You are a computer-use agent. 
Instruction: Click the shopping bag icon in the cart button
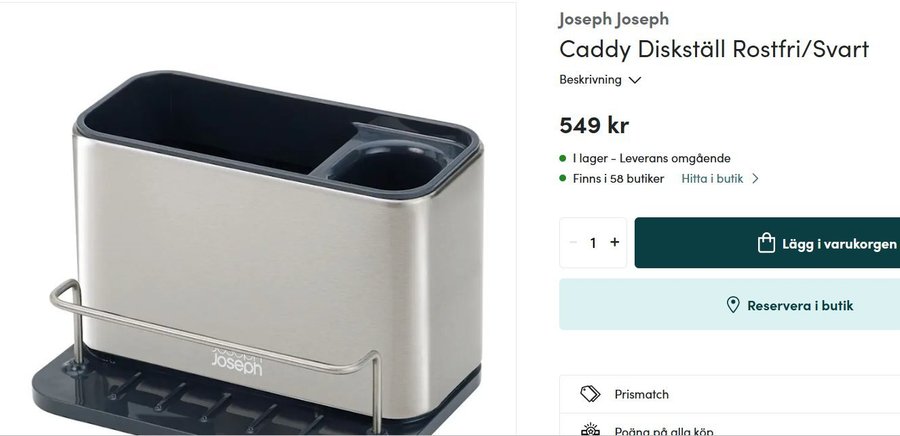[766, 243]
